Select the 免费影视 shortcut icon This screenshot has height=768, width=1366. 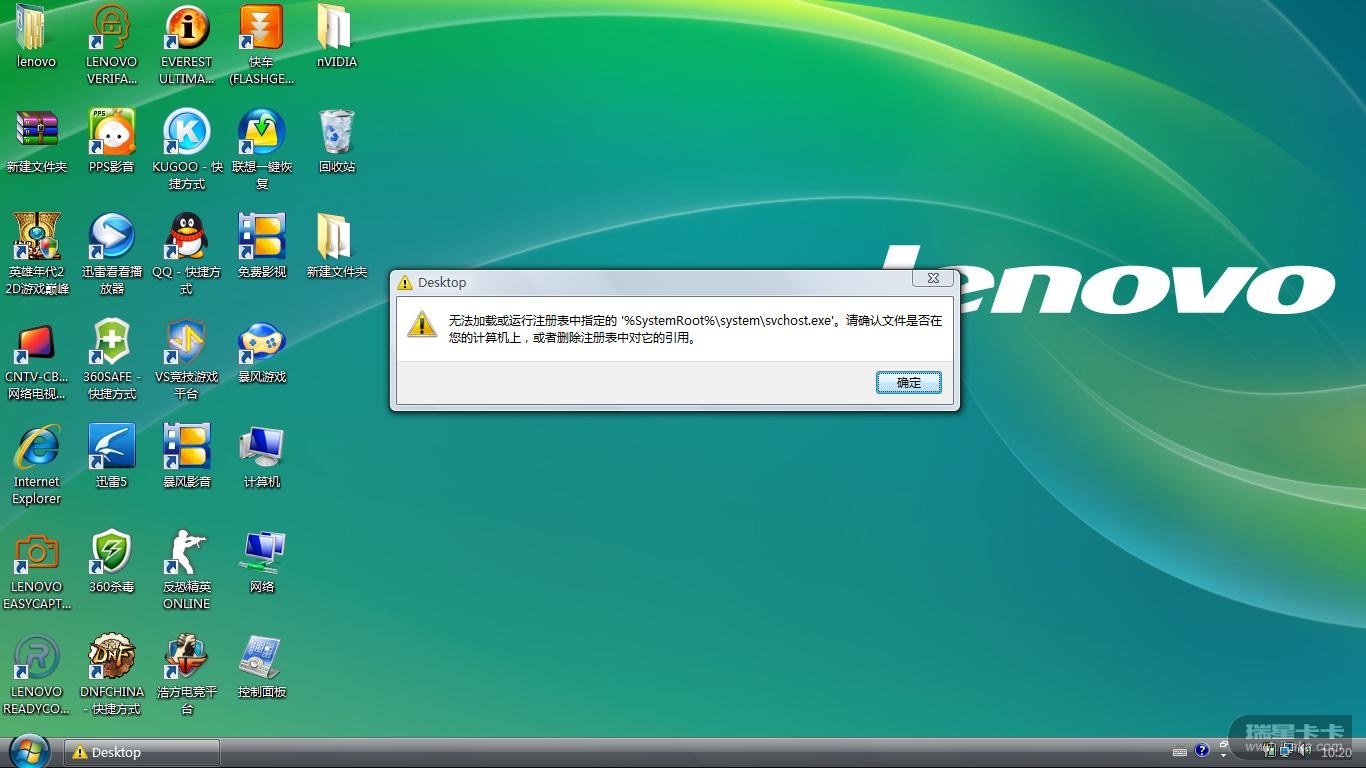[x=262, y=236]
